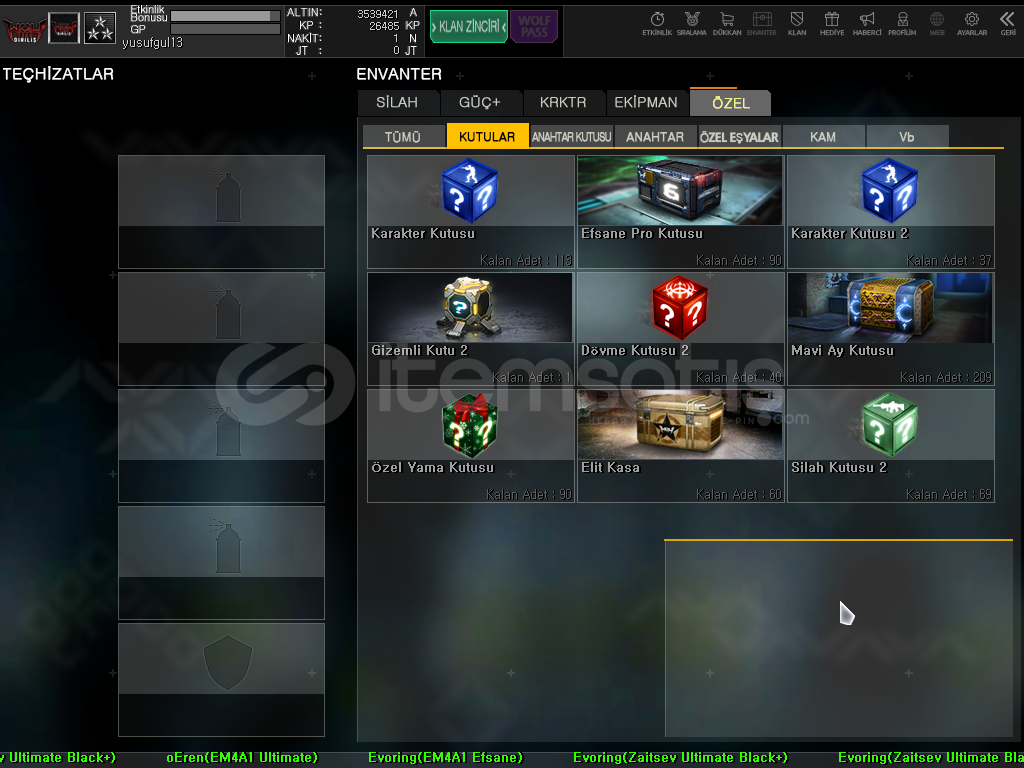
Task: Select the Gizemli Kutu 2 item
Action: [470, 328]
